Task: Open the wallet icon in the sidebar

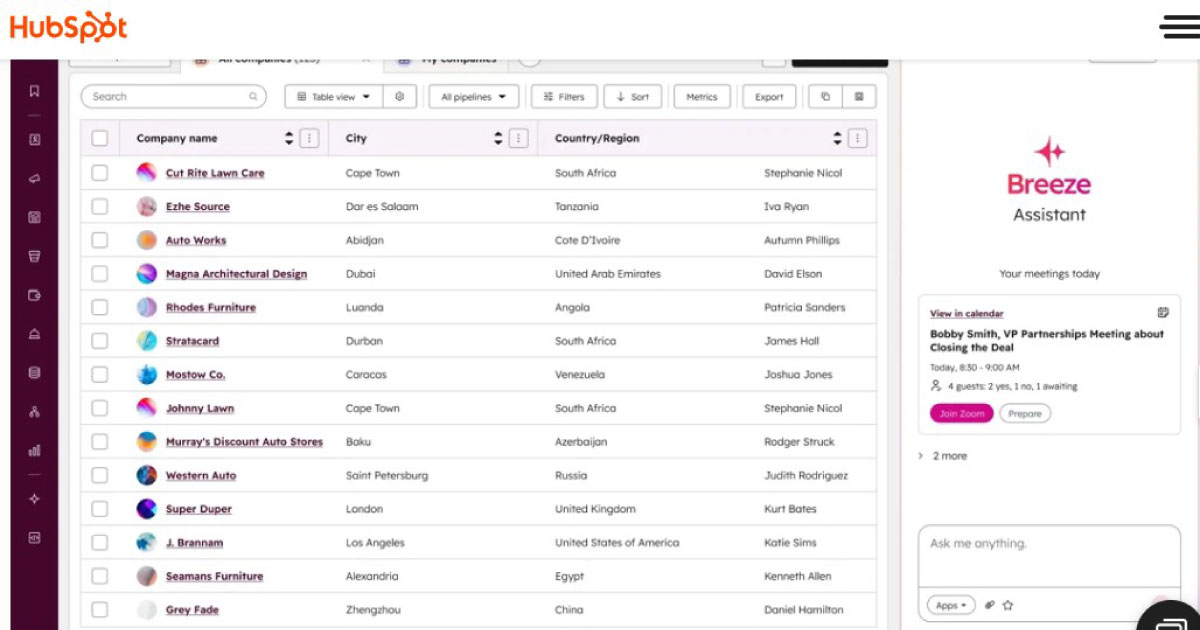Action: pyautogui.click(x=34, y=295)
